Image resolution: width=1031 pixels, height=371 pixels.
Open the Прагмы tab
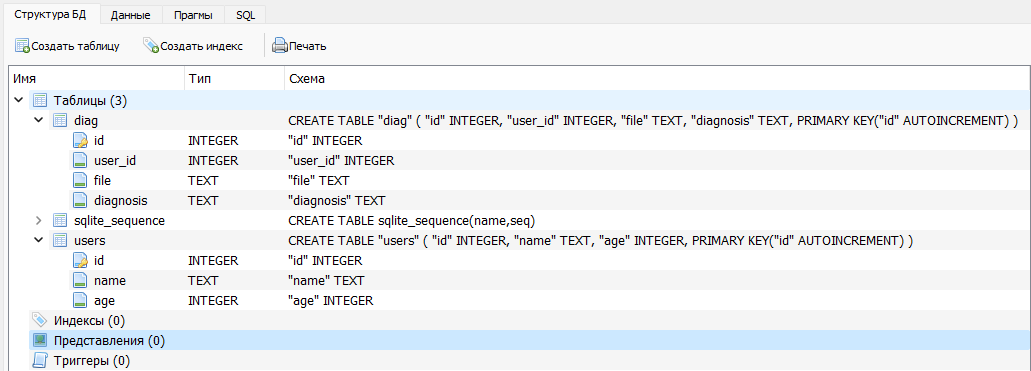[x=193, y=15]
